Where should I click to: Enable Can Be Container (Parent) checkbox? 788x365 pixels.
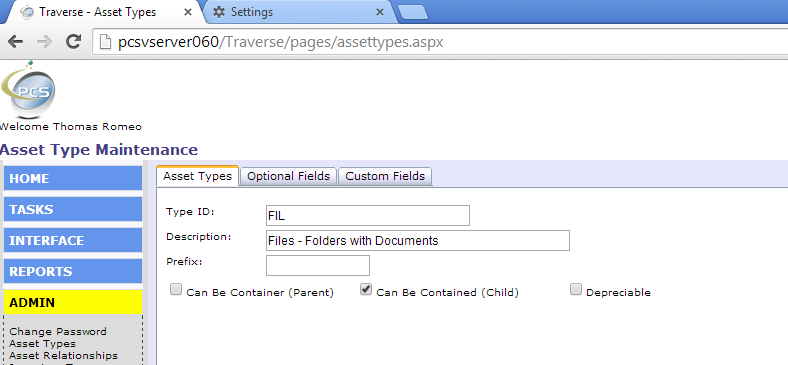click(176, 290)
